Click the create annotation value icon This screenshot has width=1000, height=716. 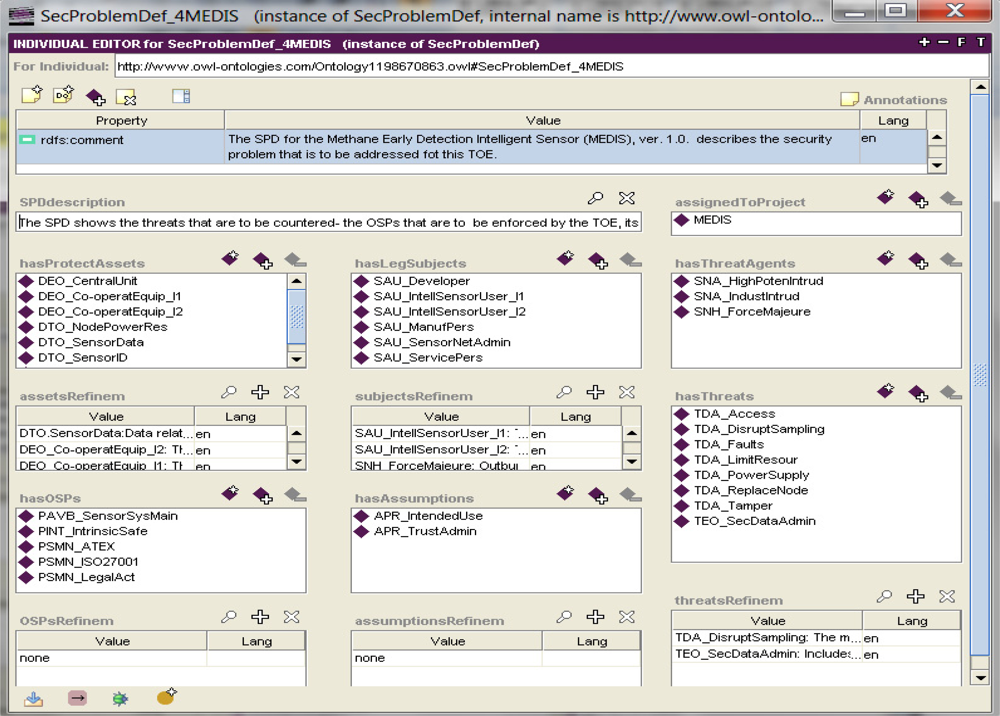[32, 96]
